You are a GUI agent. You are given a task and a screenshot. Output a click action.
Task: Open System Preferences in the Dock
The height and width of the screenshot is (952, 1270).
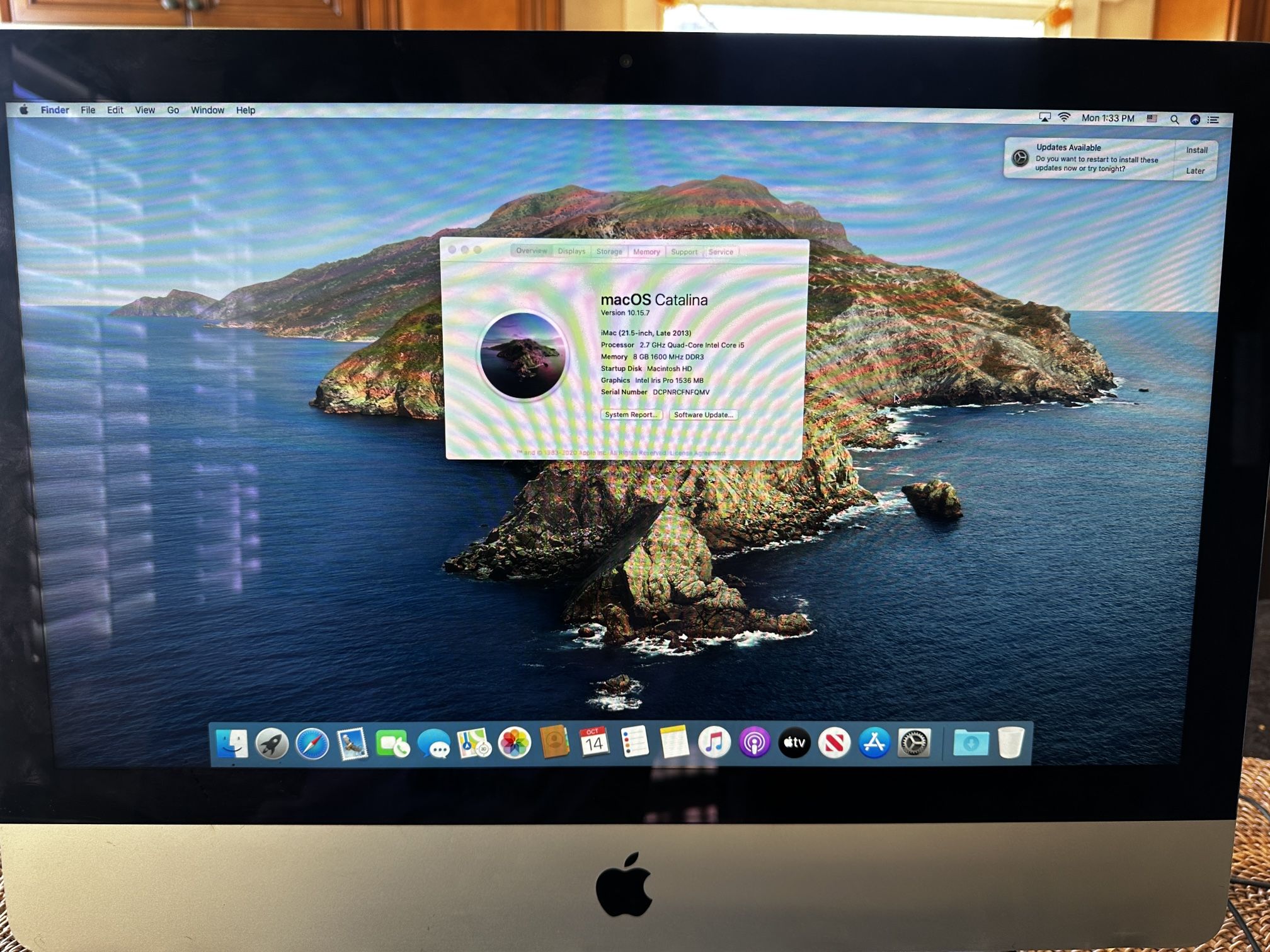click(x=914, y=744)
